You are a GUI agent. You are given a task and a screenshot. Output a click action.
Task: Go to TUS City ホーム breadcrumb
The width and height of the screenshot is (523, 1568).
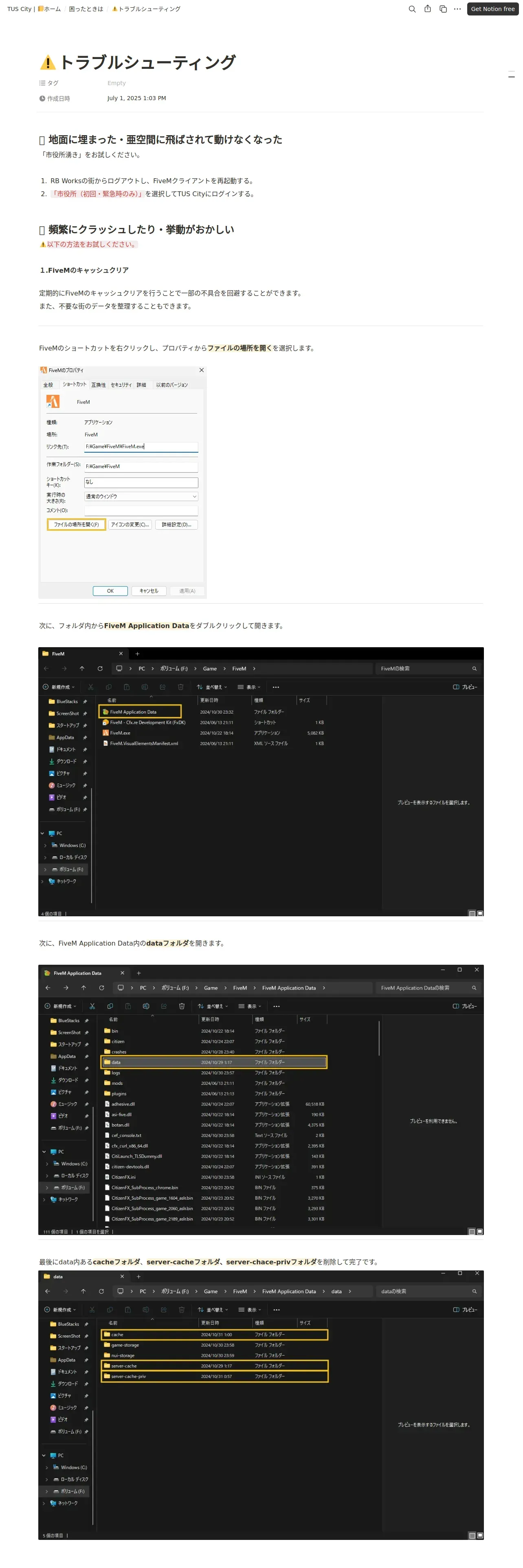[34, 9]
